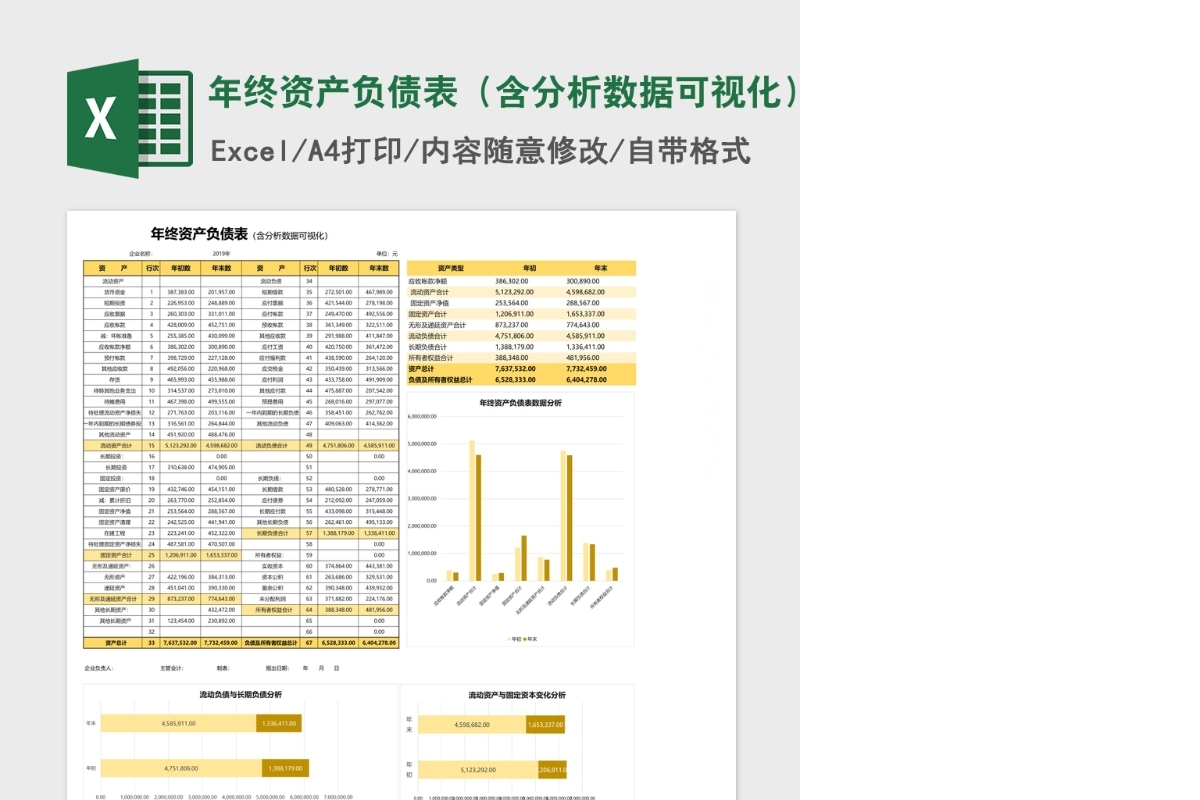The image size is (1200, 800).
Task: Click the 实收资本 row label
Action: pos(272,566)
